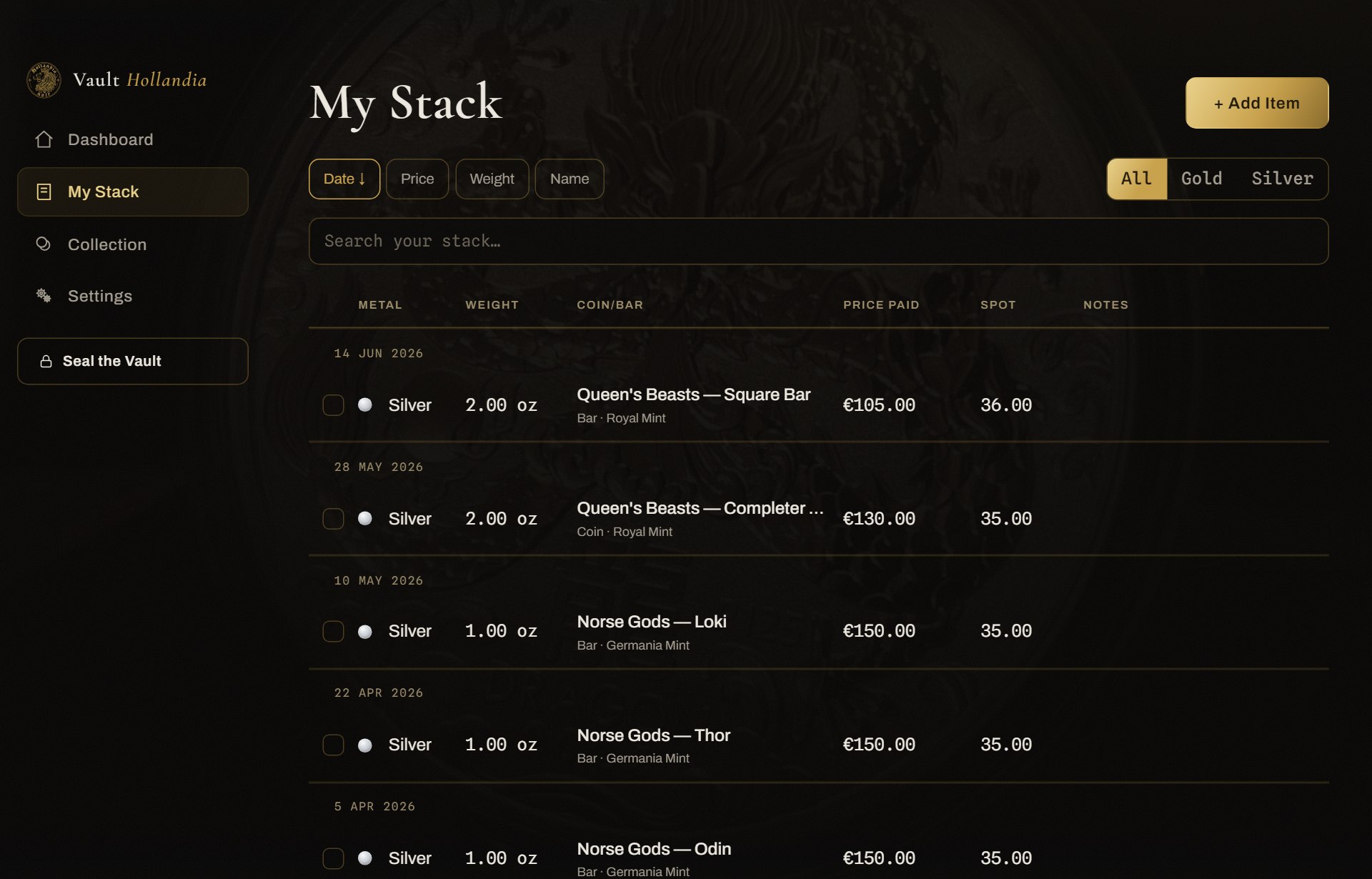
Task: Click the Settings gear icon
Action: (44, 296)
